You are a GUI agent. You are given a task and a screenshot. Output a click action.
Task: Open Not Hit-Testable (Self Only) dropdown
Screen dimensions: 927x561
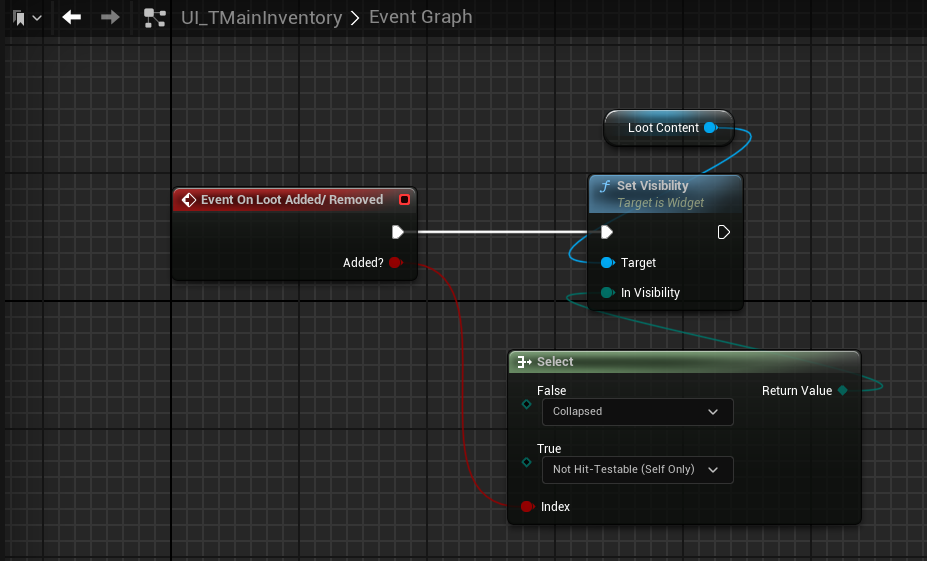pos(637,469)
